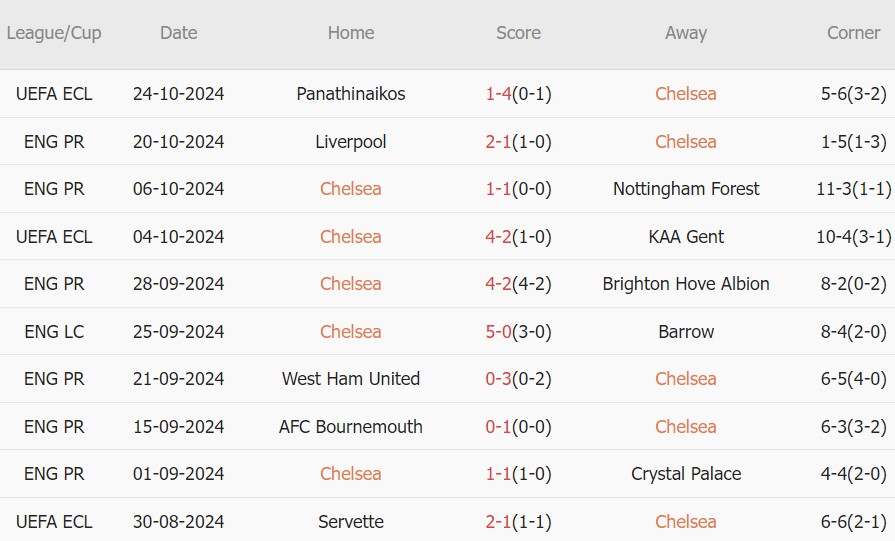Screen dimensions: 895x541
Task: Click KAA Gent team name
Action: [x=686, y=237]
